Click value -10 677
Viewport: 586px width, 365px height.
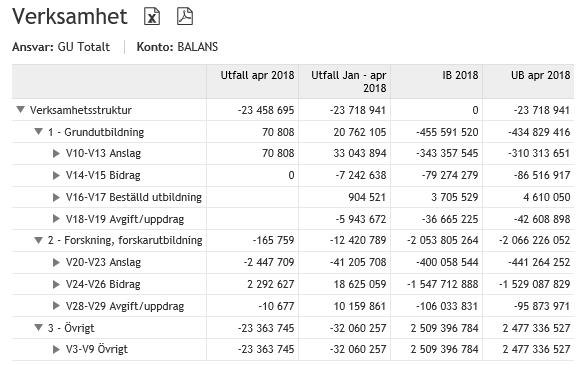click(277, 306)
